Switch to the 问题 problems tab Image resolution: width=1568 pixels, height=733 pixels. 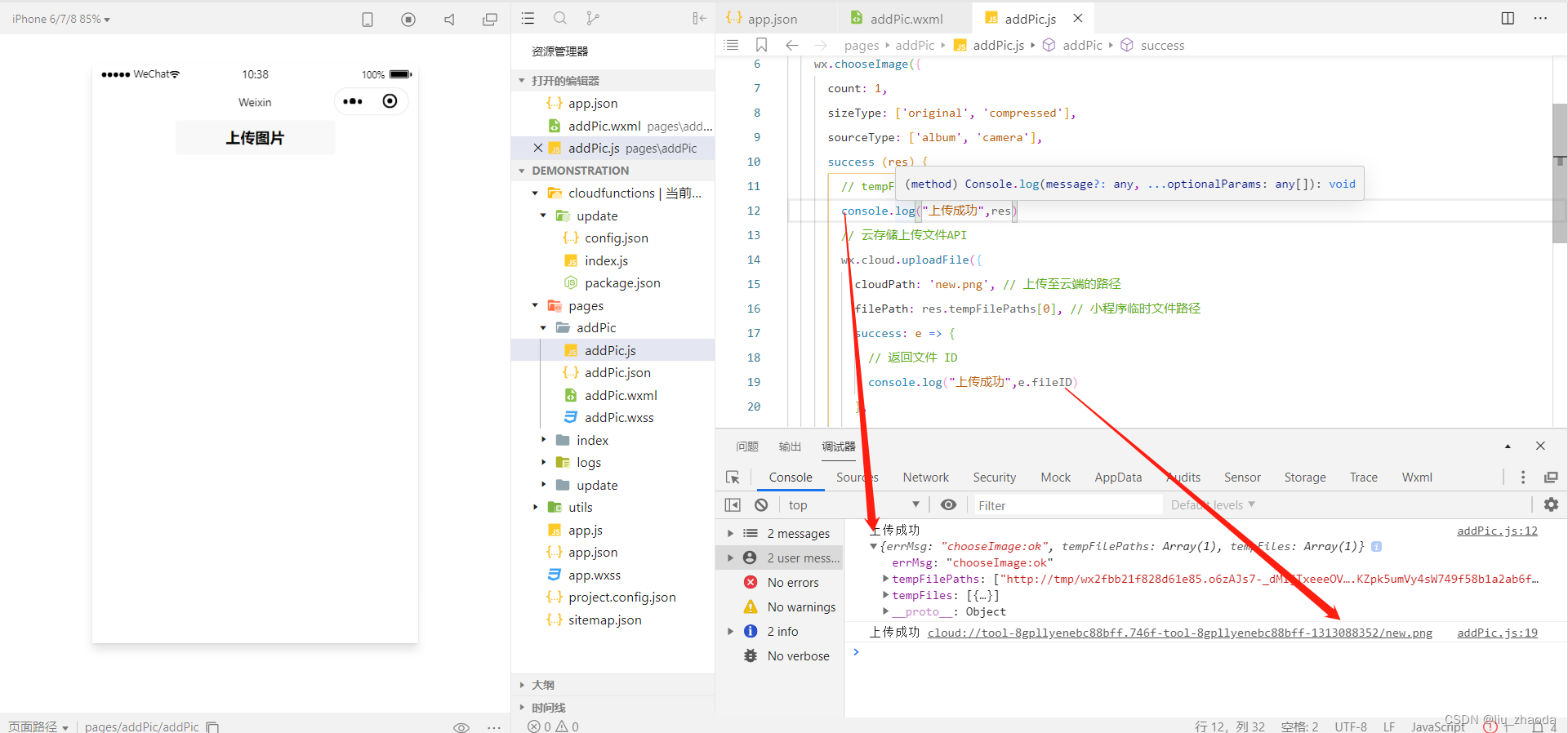pyautogui.click(x=747, y=446)
